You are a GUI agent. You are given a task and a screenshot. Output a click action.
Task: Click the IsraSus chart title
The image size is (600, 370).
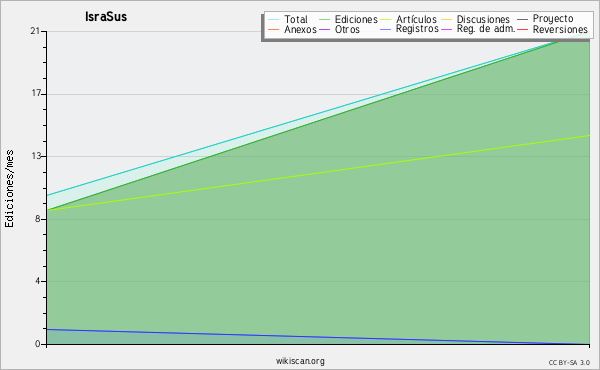(x=106, y=17)
